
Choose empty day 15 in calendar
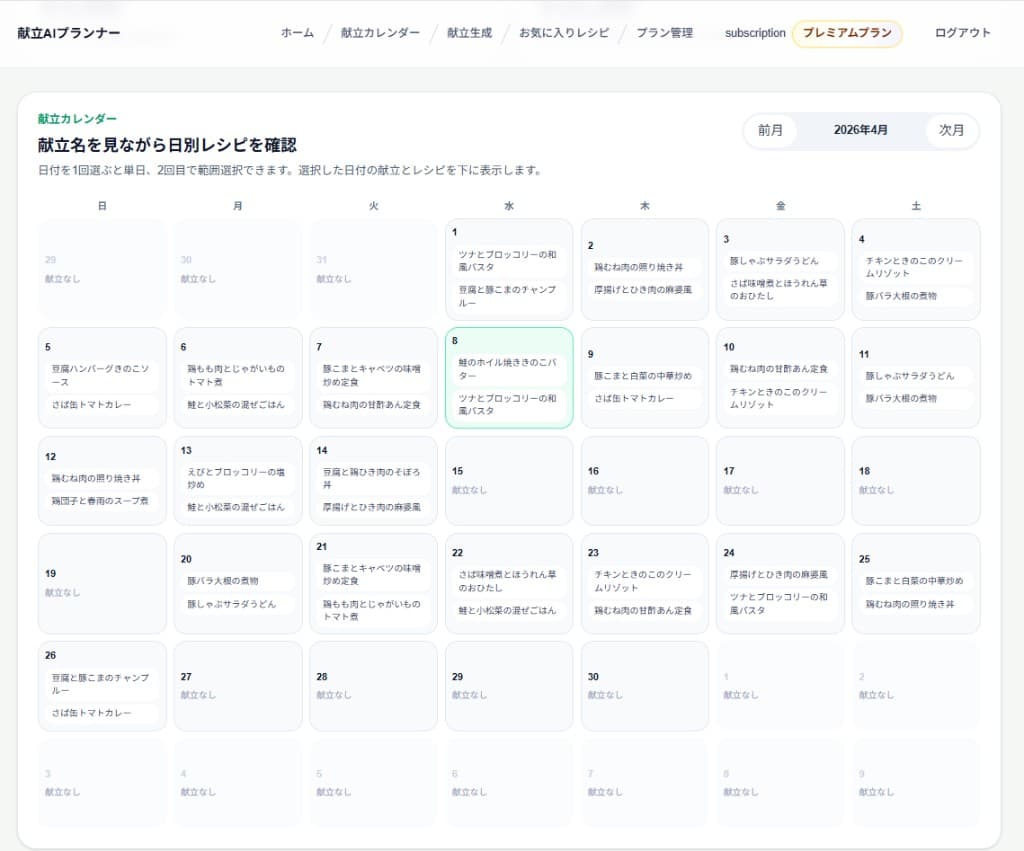point(508,480)
